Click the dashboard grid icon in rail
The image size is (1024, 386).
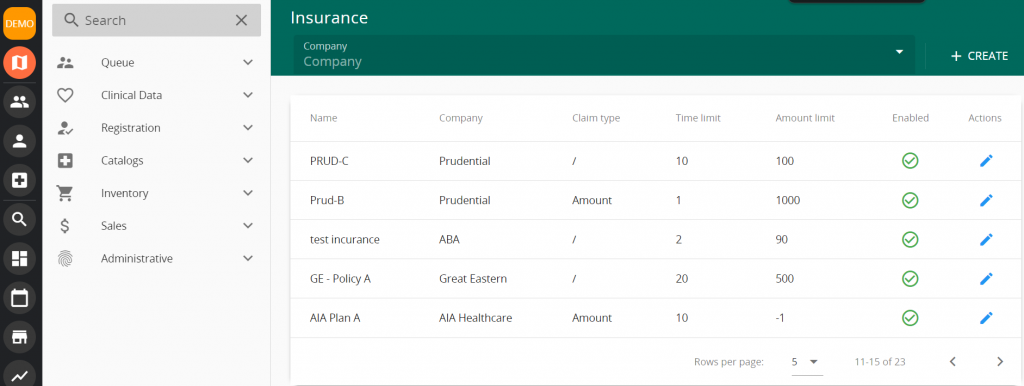20,259
